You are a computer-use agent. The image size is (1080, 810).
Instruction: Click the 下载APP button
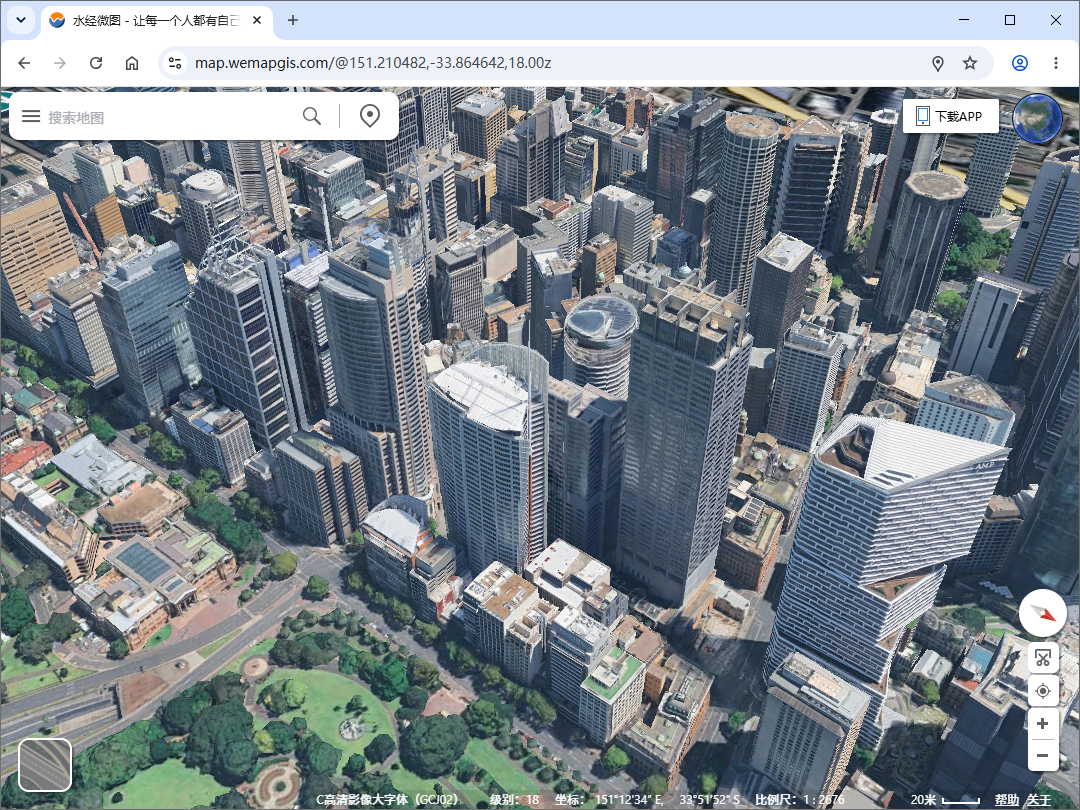(951, 116)
